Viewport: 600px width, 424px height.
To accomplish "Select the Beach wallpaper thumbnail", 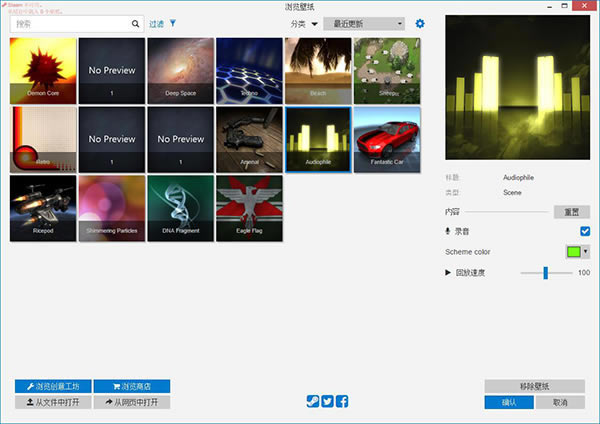I will tap(318, 71).
